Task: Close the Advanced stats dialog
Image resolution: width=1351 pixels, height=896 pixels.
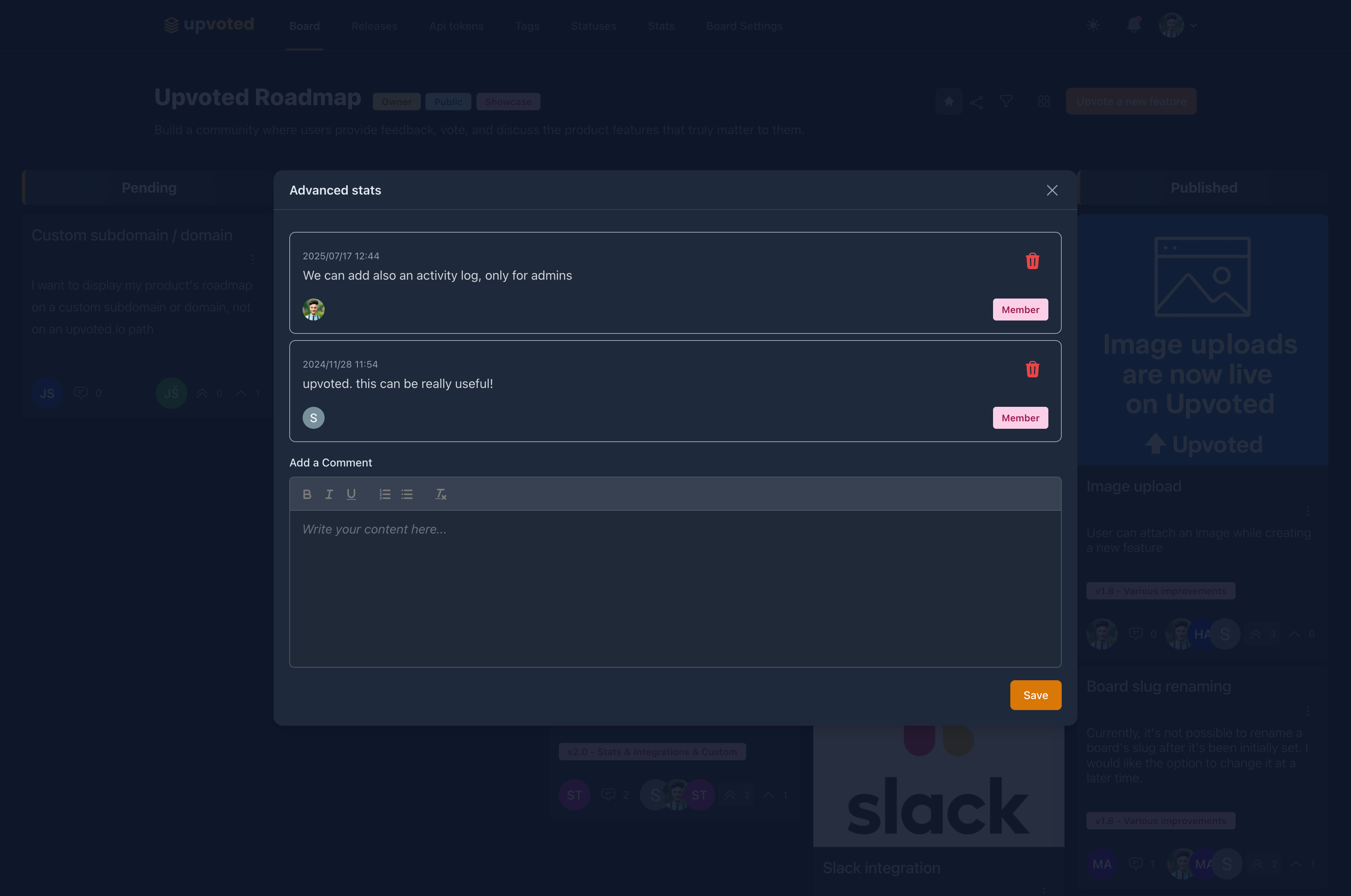Action: point(1052,190)
